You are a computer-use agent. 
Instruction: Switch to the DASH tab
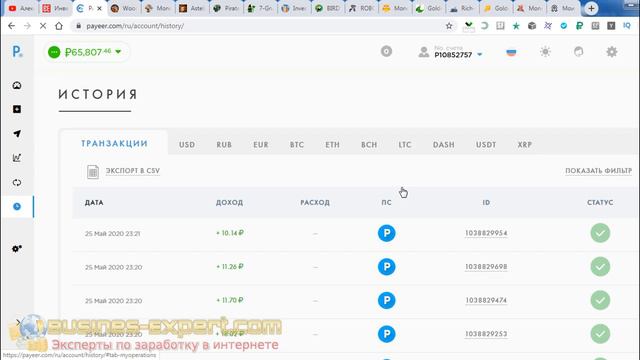(444, 144)
